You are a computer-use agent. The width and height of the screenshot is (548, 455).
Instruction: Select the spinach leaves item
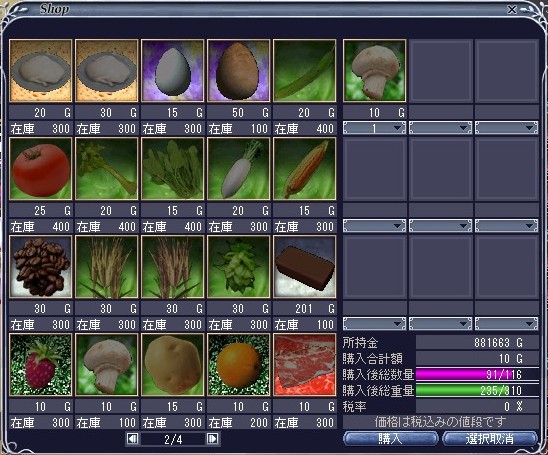click(173, 168)
